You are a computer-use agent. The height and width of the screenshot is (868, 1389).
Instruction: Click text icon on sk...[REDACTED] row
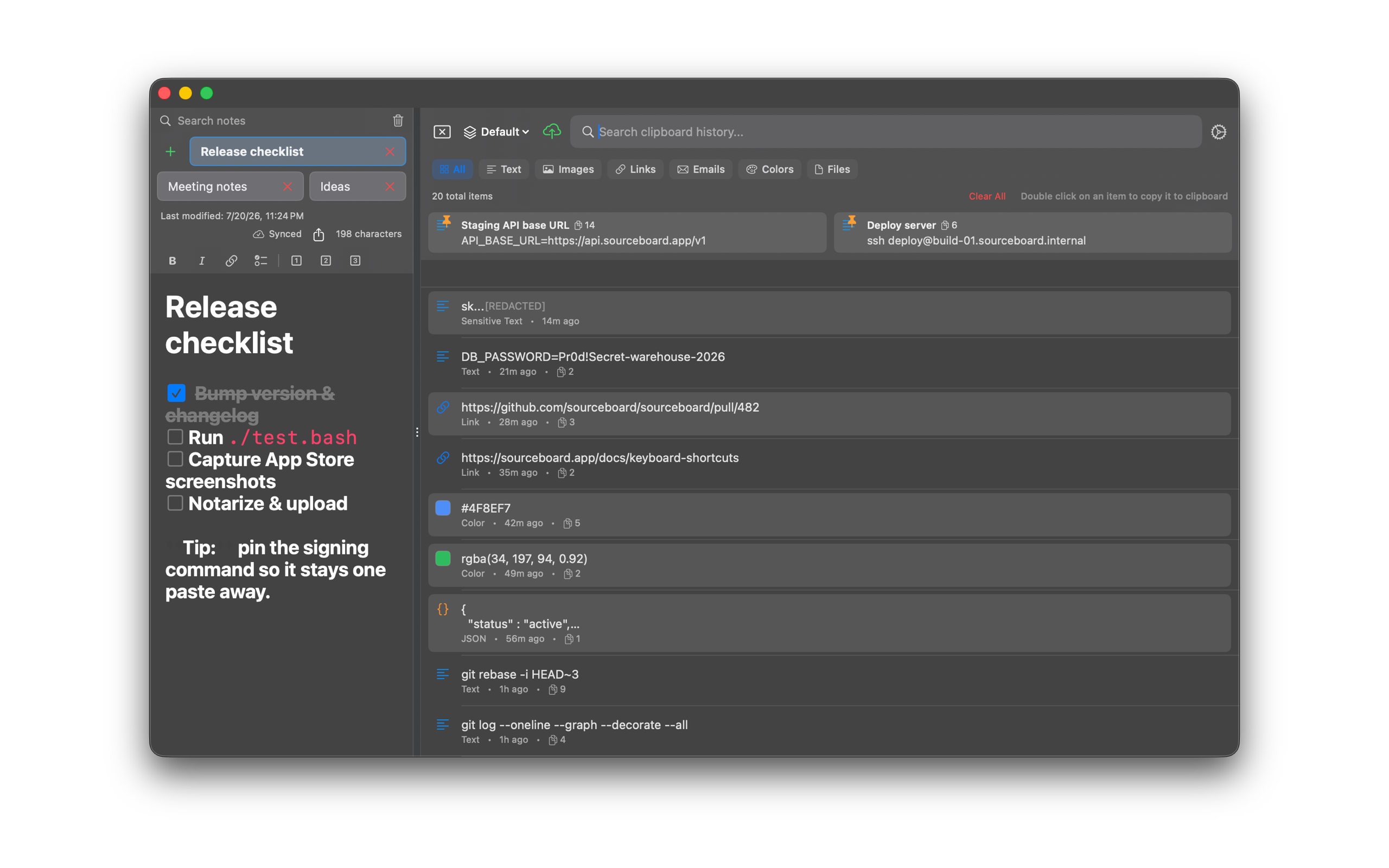click(x=443, y=306)
